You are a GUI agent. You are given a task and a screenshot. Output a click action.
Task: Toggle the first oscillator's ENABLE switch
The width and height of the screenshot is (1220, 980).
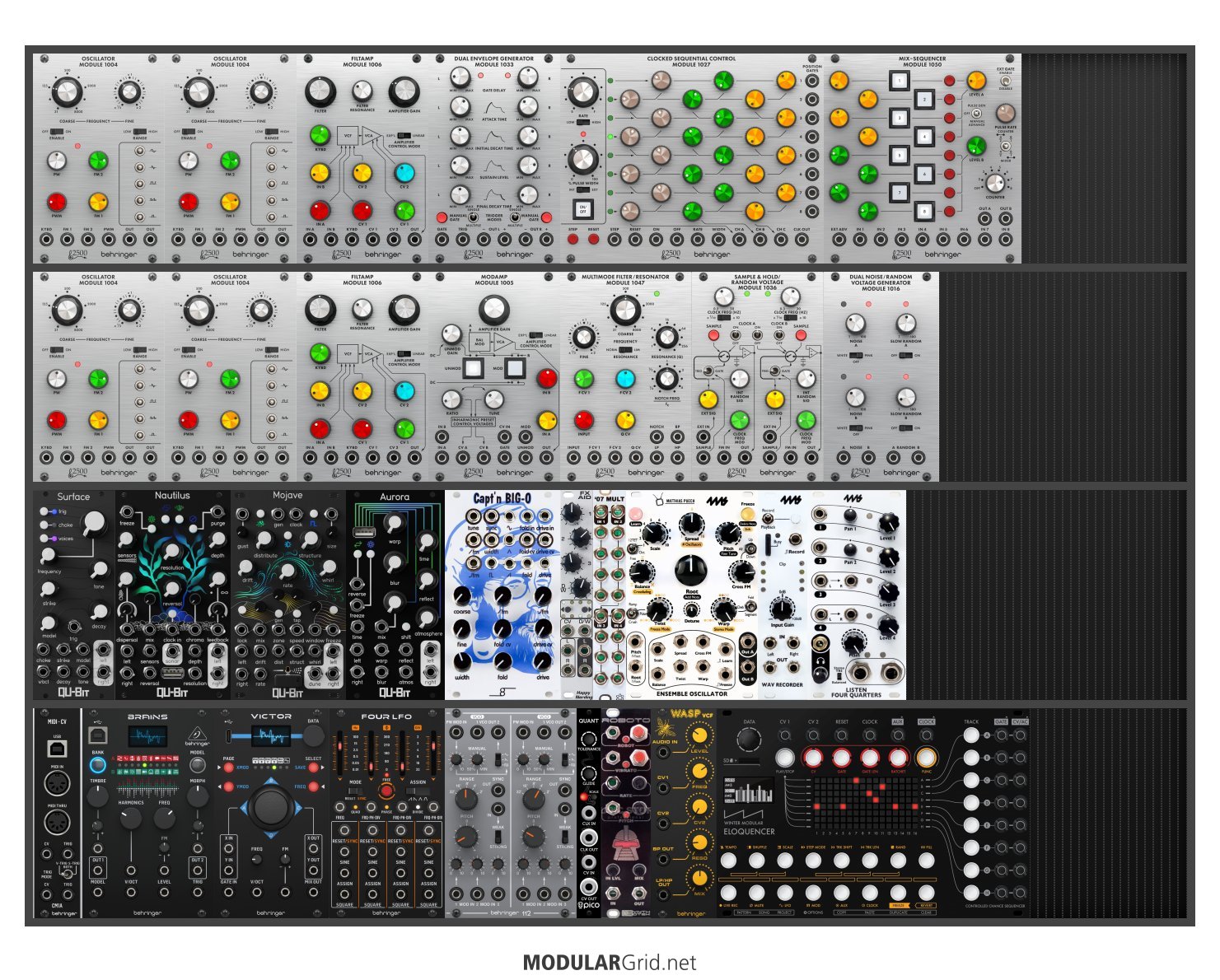coord(57,132)
